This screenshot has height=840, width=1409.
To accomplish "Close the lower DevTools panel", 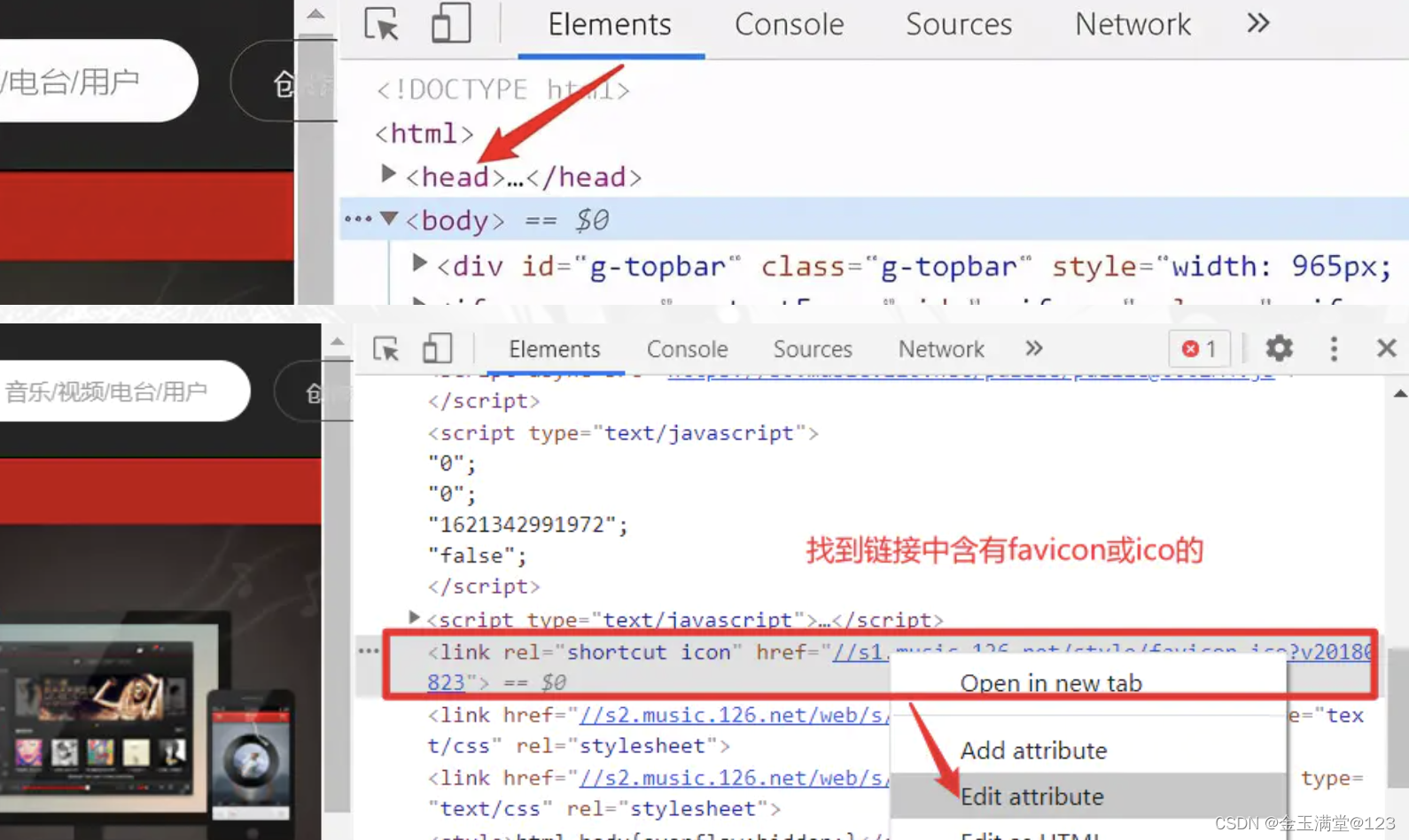I will [1387, 348].
